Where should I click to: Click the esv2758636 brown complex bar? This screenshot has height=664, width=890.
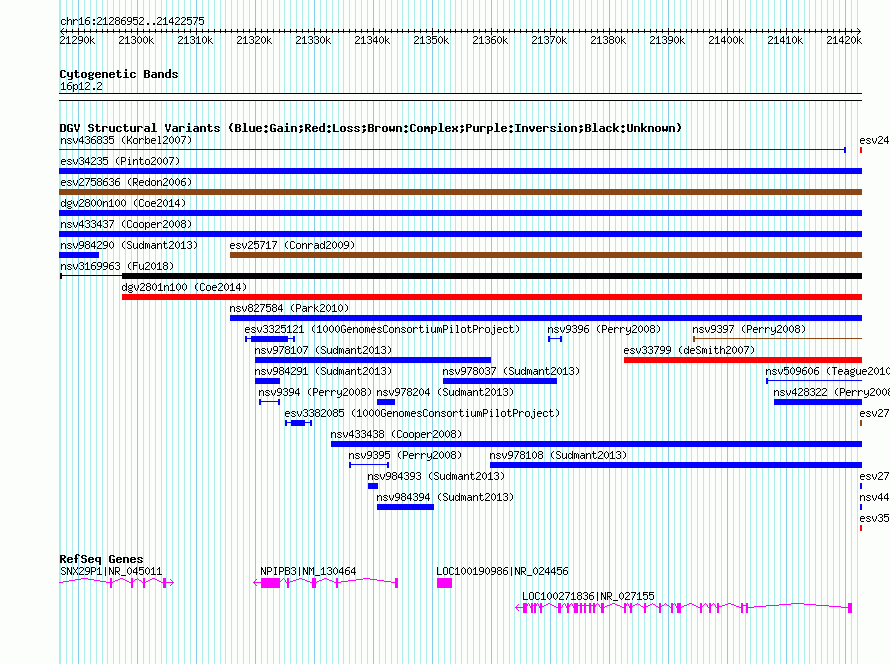click(460, 192)
